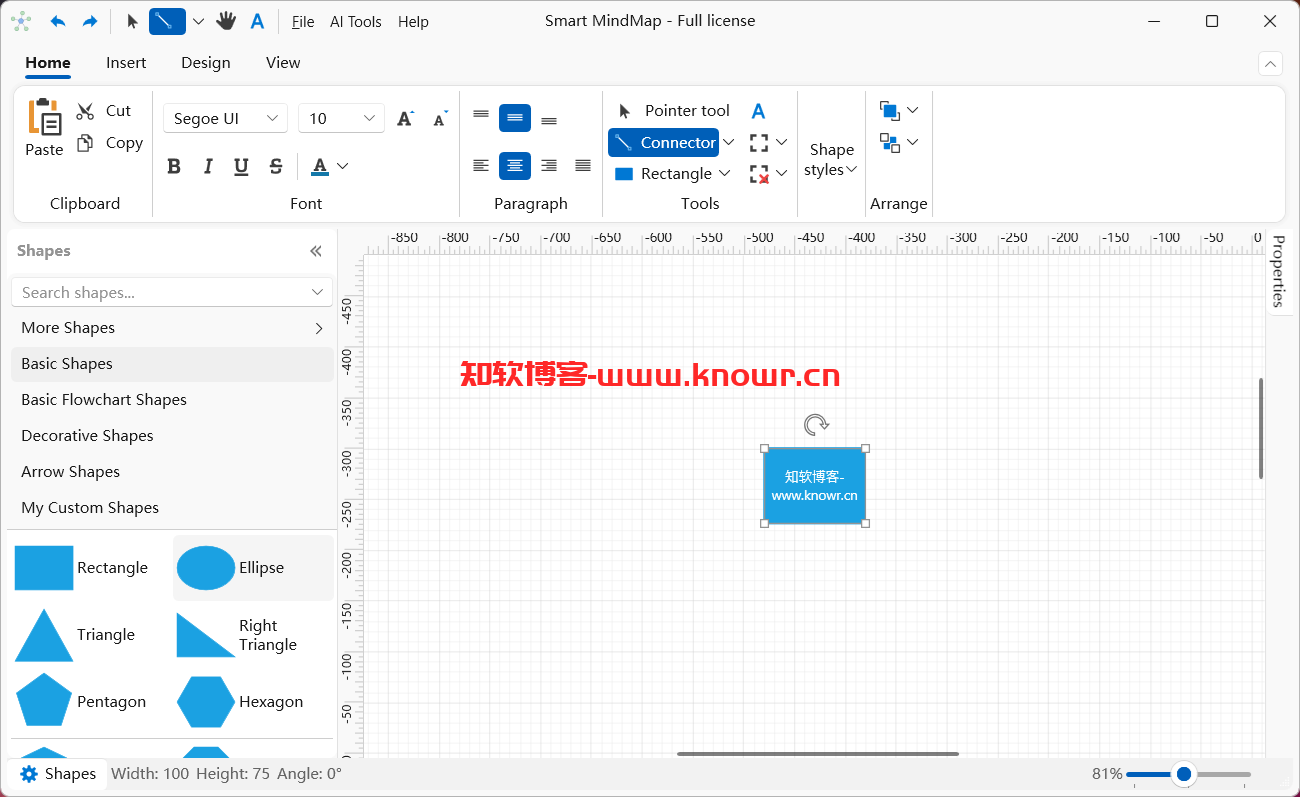Open the ribbon Connector dropdown arrow
Screen dimensions: 1300x797
728,143
